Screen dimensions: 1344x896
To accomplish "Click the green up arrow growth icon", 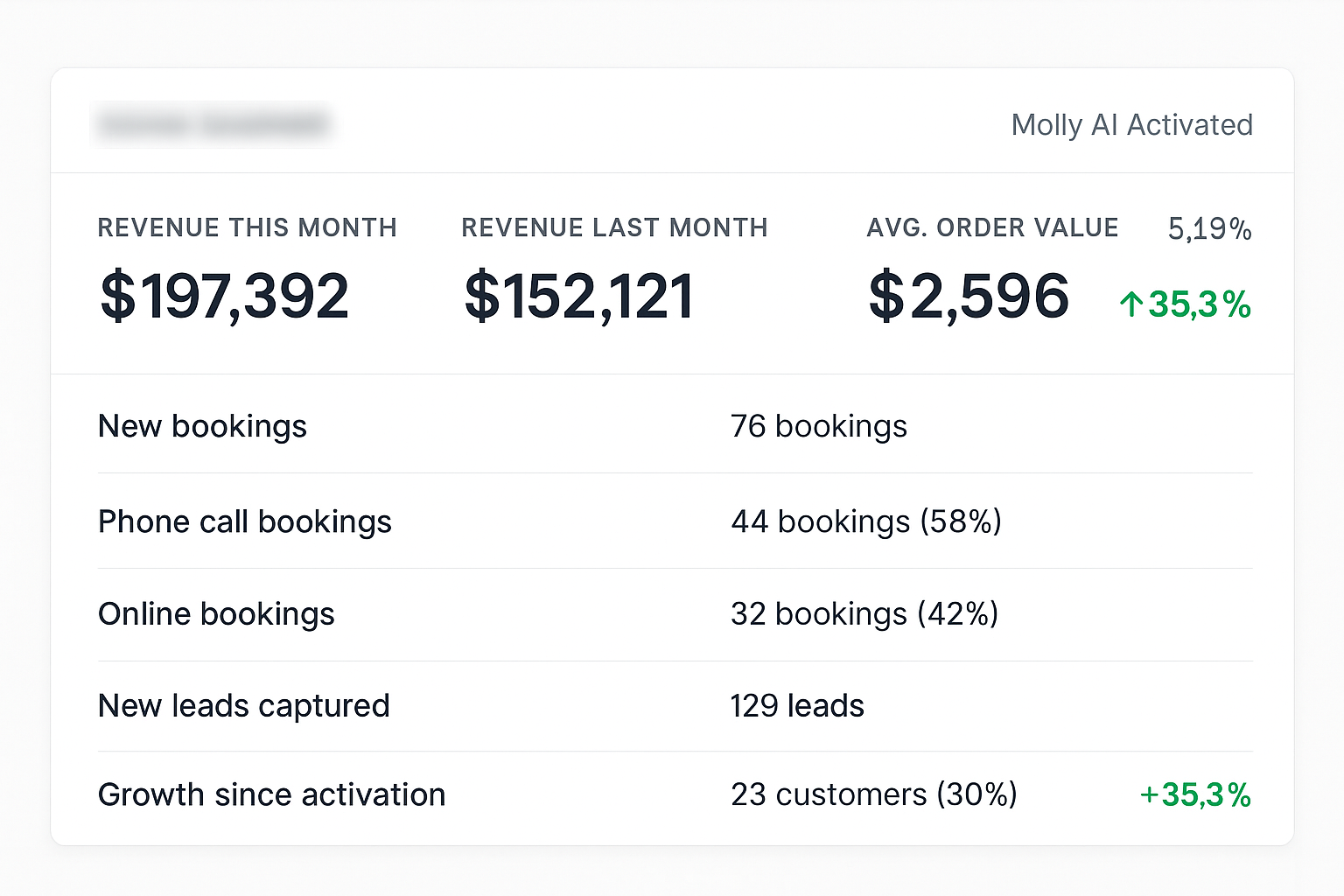I will pyautogui.click(x=1131, y=304).
